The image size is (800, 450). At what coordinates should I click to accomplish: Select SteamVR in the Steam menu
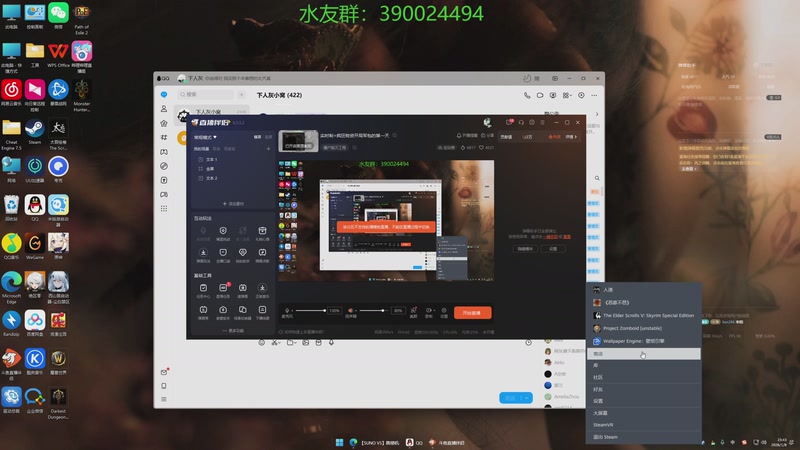pyautogui.click(x=643, y=424)
